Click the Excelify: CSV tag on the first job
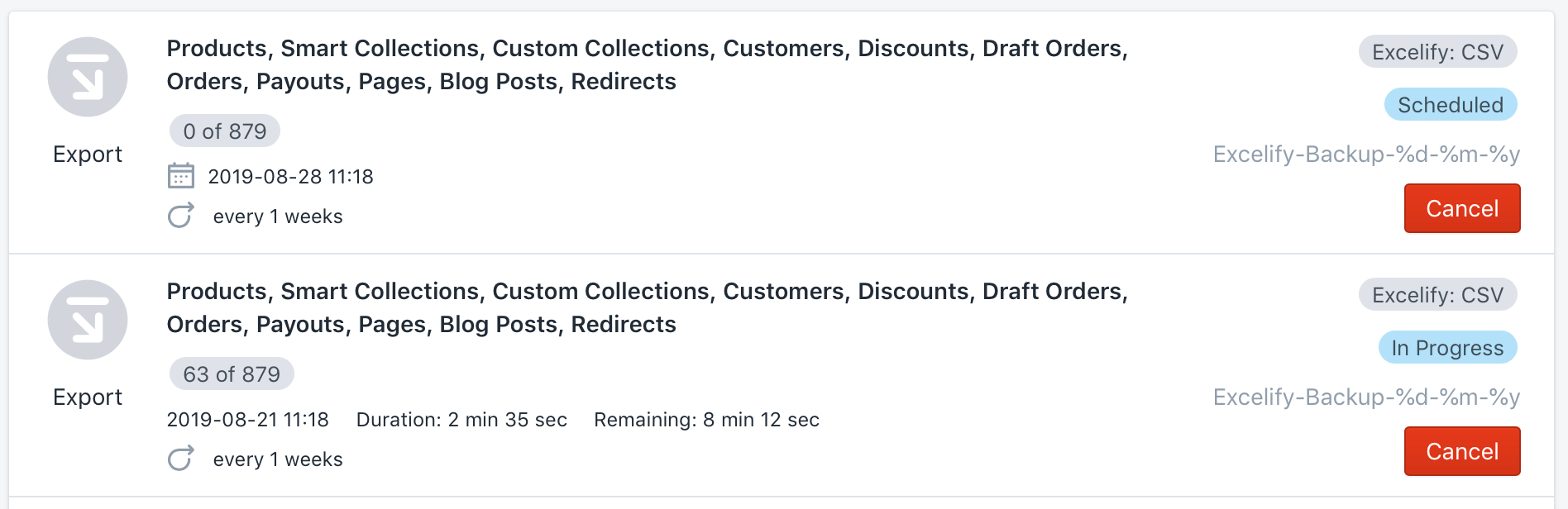 [1437, 52]
